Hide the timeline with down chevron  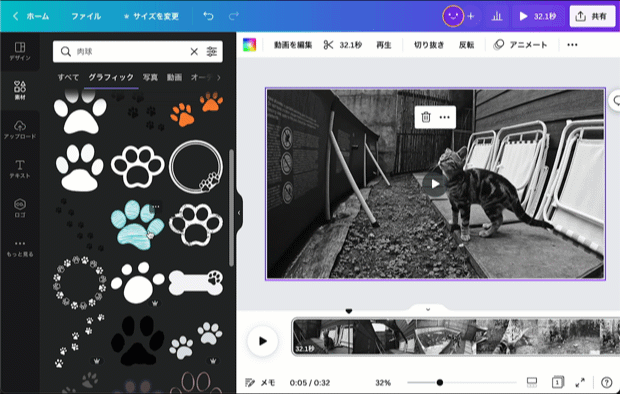tap(428, 309)
